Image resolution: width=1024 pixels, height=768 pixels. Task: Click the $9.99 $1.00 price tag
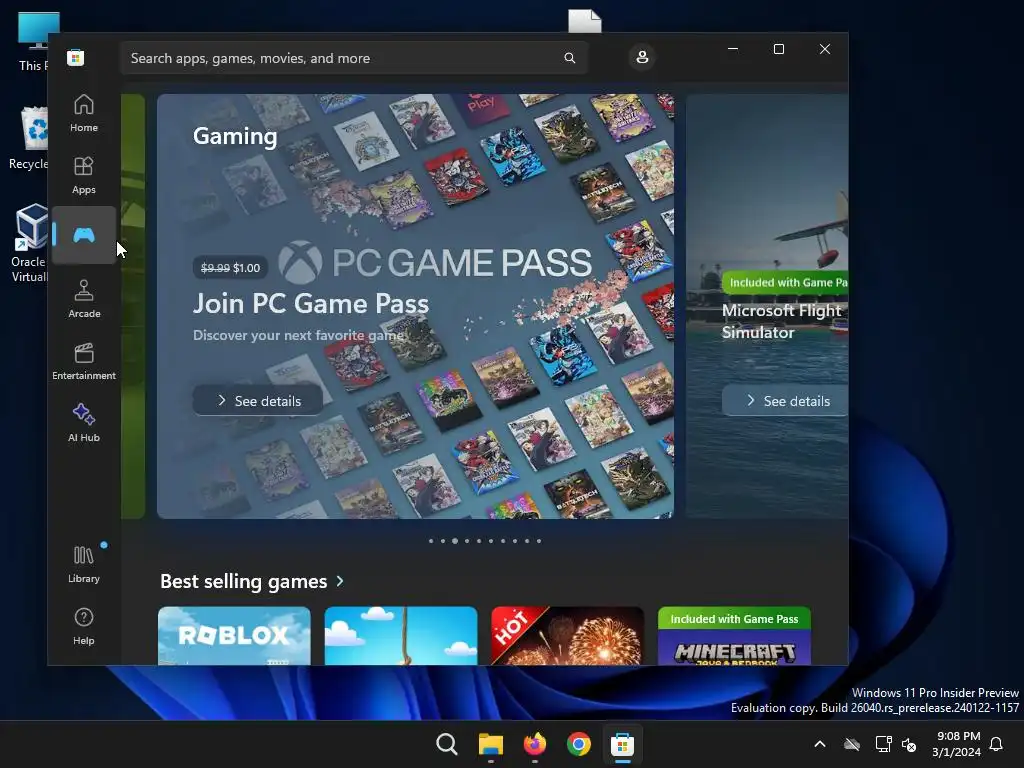230,268
